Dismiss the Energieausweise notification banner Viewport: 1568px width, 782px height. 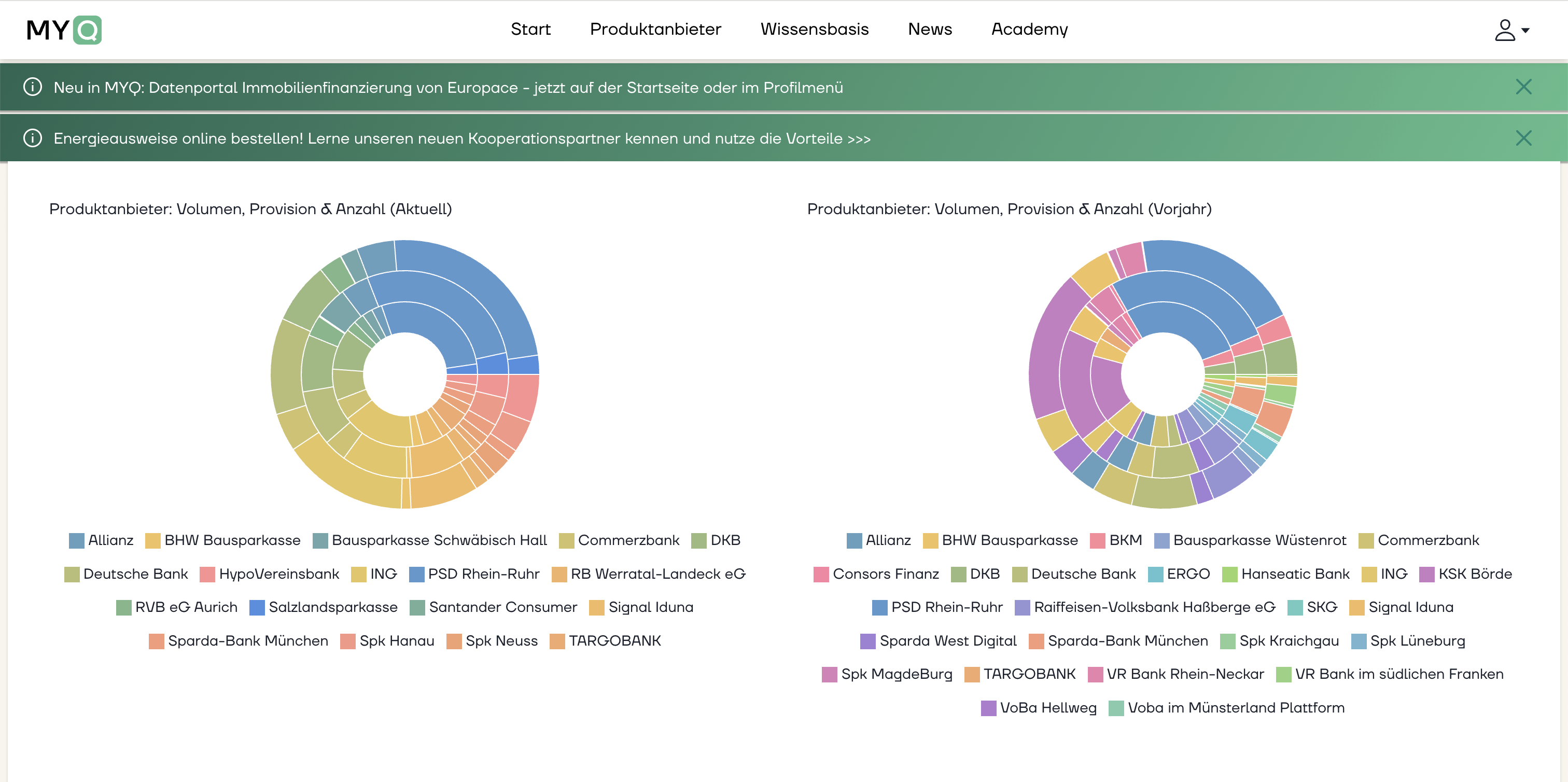click(1523, 138)
